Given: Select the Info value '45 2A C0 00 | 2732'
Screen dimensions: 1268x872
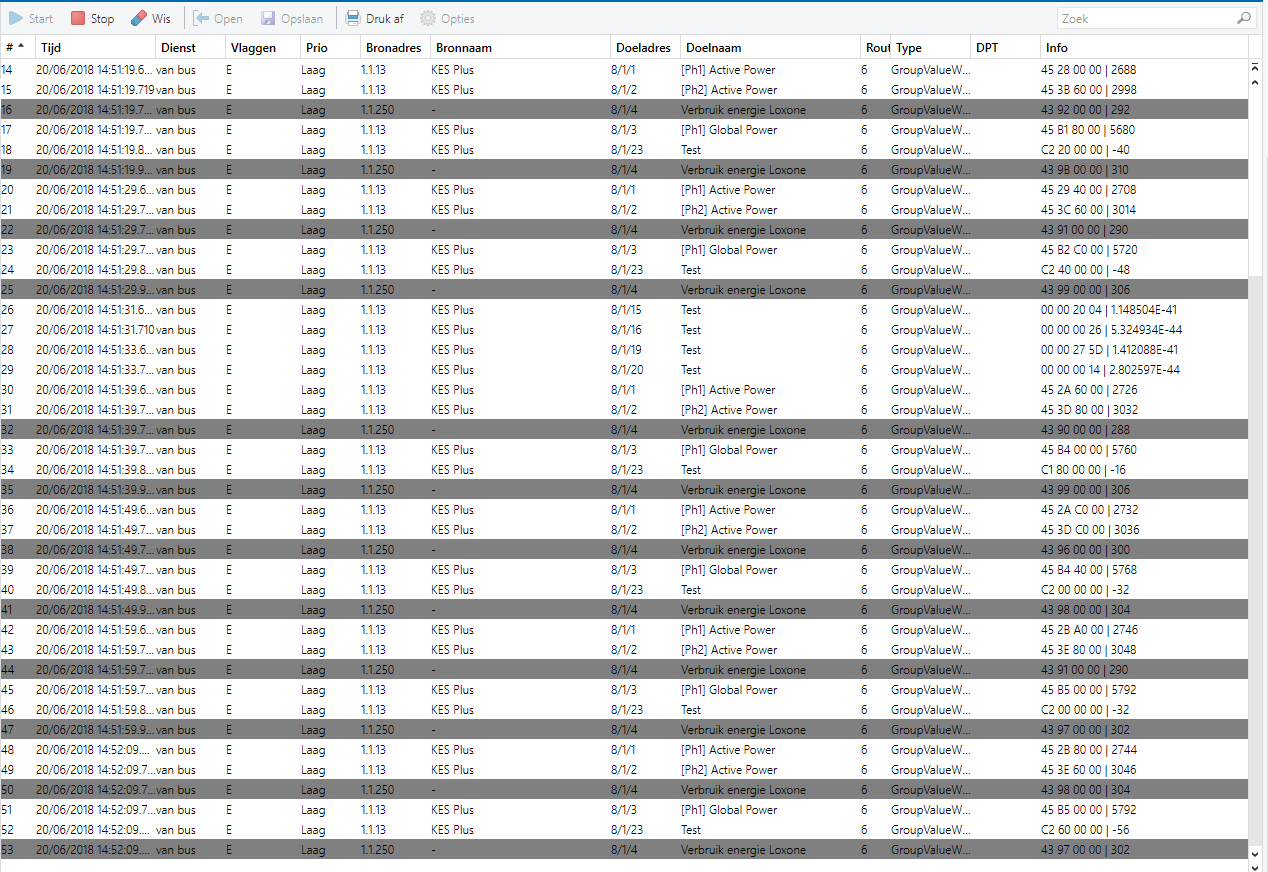Looking at the screenshot, I should [1089, 510].
